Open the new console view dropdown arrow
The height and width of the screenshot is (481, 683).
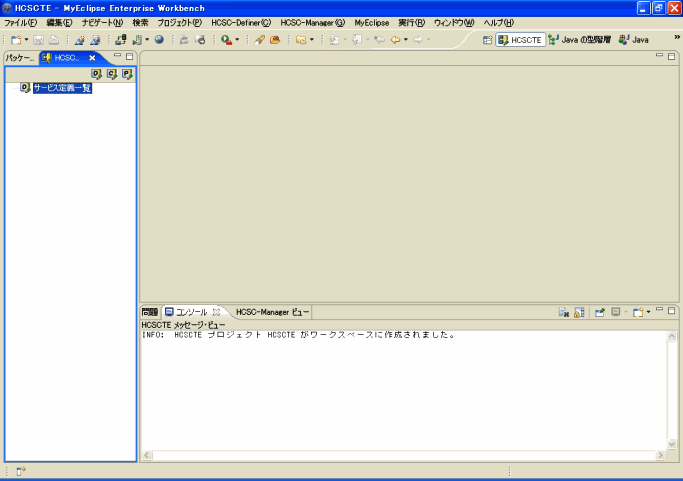pos(648,312)
